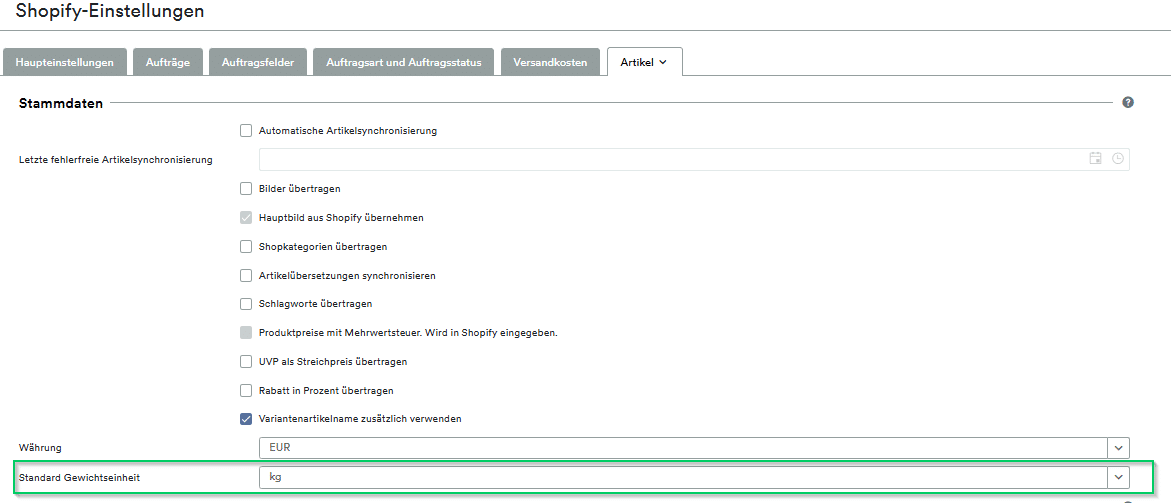
Task: Click the Letzte fehlerfreie Artikelsynchronisierung label
Action: click(116, 159)
